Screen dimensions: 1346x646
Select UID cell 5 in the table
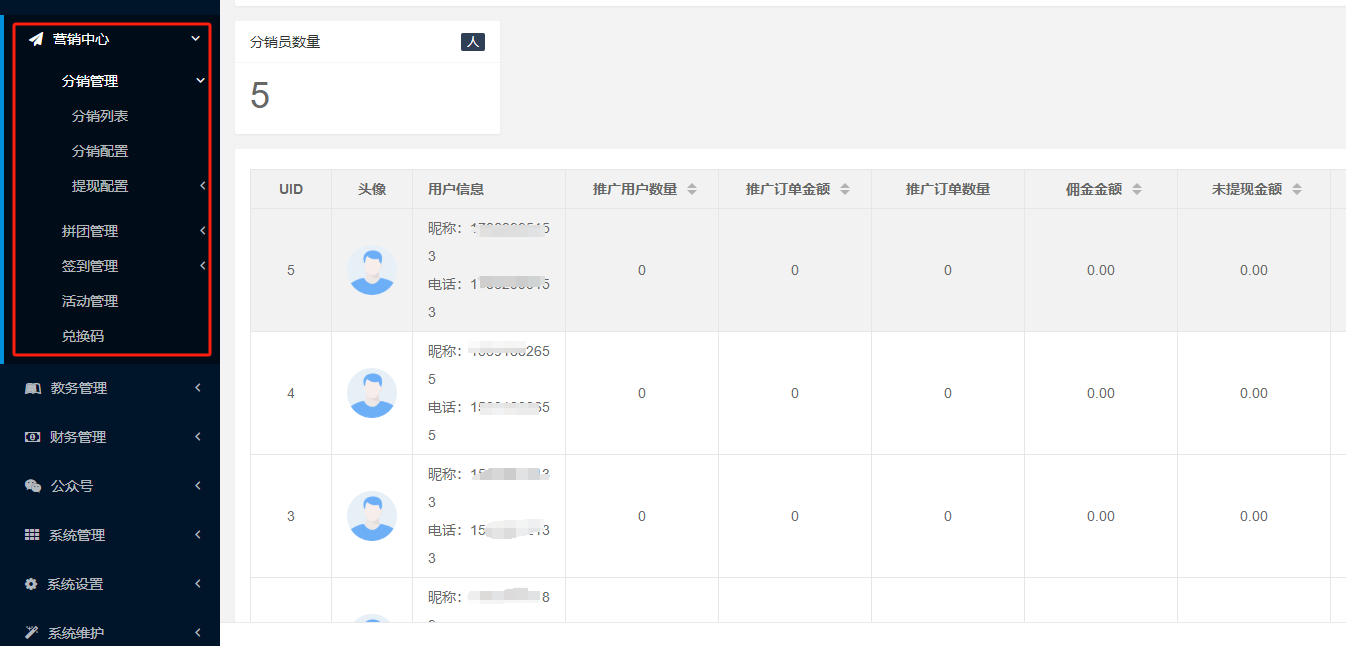(x=291, y=270)
